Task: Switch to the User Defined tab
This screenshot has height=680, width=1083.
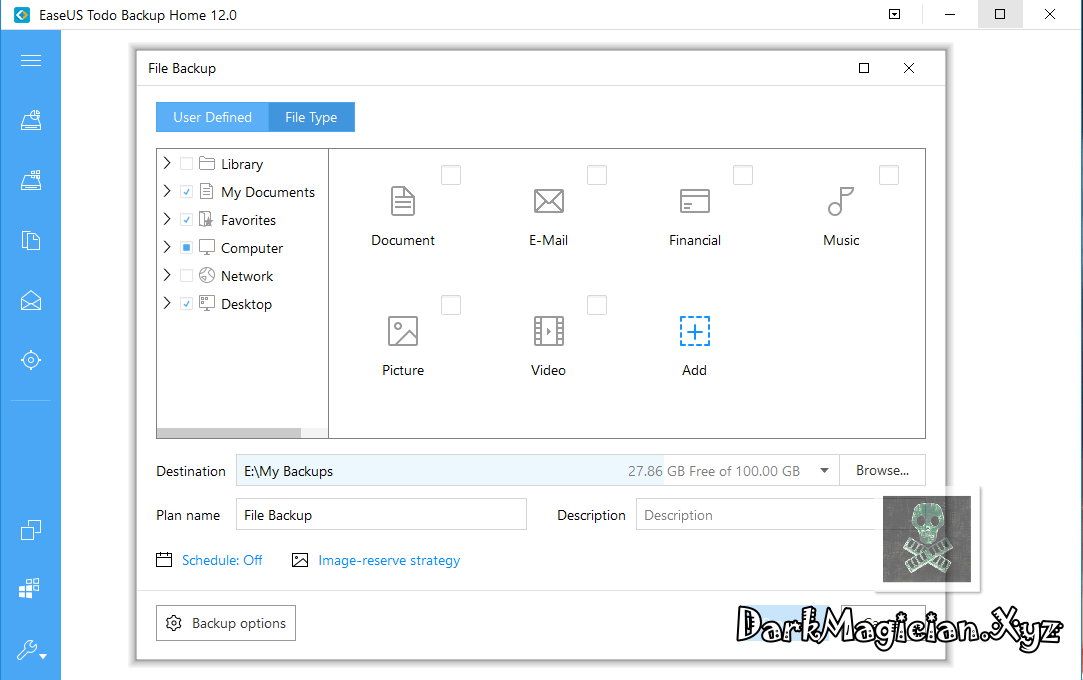Action: (212, 117)
